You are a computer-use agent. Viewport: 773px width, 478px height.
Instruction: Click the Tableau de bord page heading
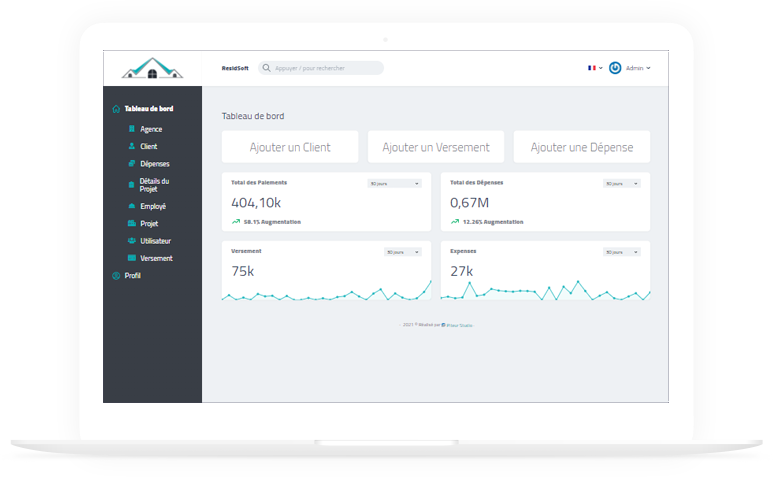tap(253, 116)
